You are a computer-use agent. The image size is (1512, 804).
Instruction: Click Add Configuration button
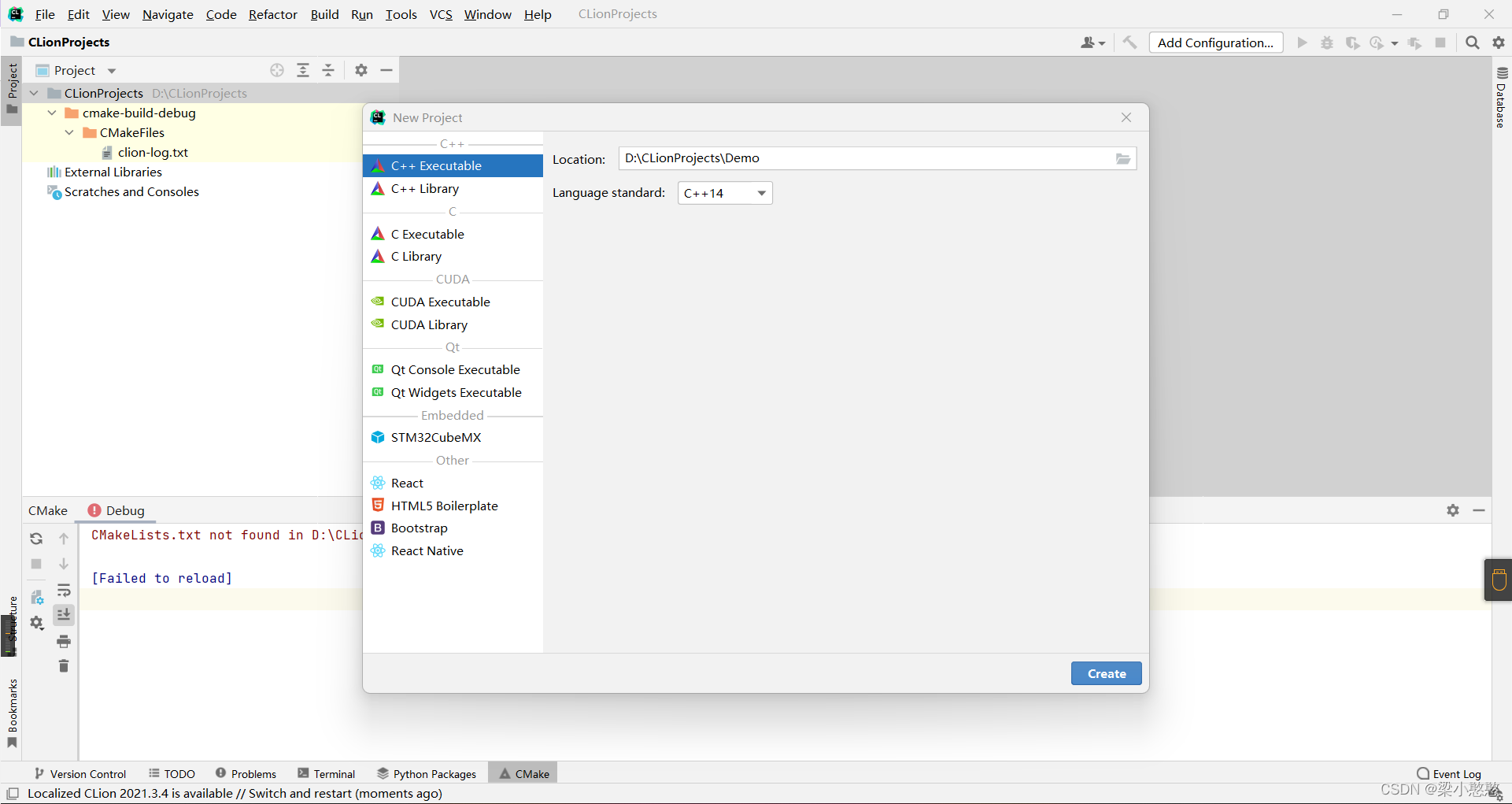(x=1216, y=43)
